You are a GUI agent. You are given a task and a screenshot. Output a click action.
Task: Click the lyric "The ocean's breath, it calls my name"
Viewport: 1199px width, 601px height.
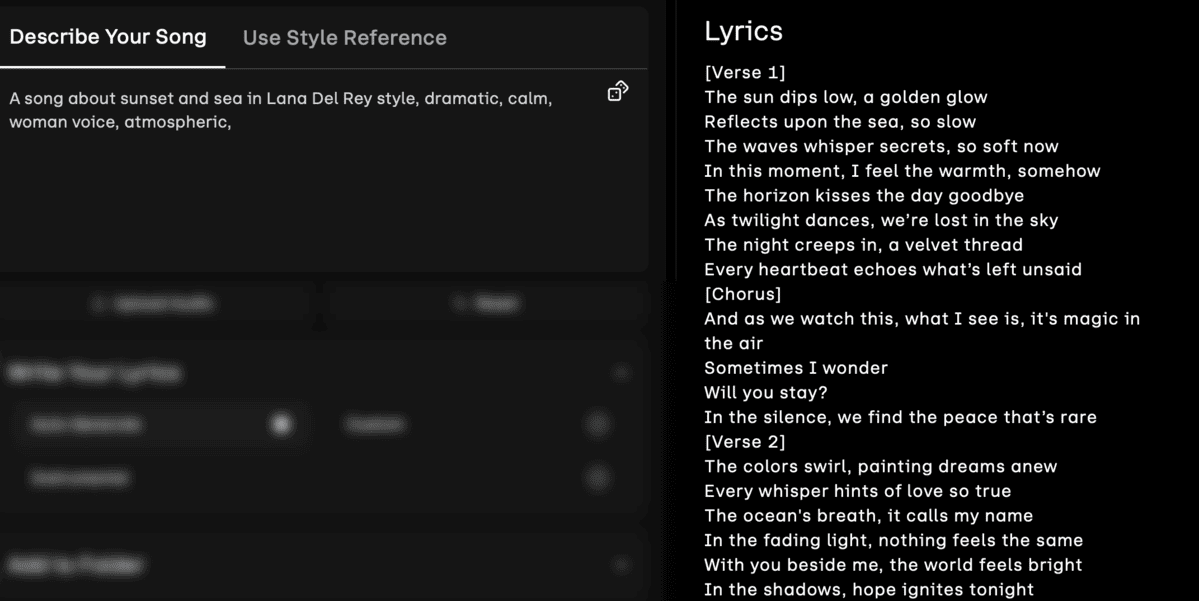point(868,515)
